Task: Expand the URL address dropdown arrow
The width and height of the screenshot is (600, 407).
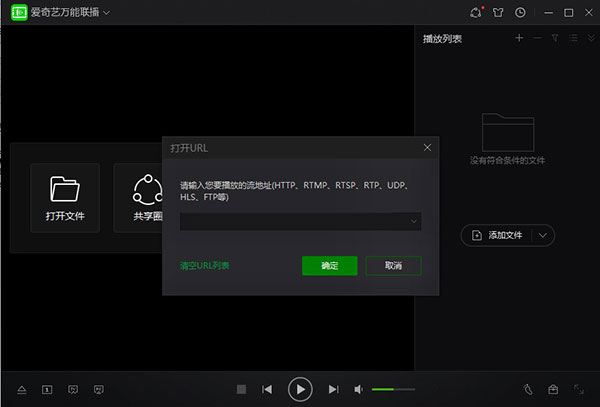Action: 412,220
